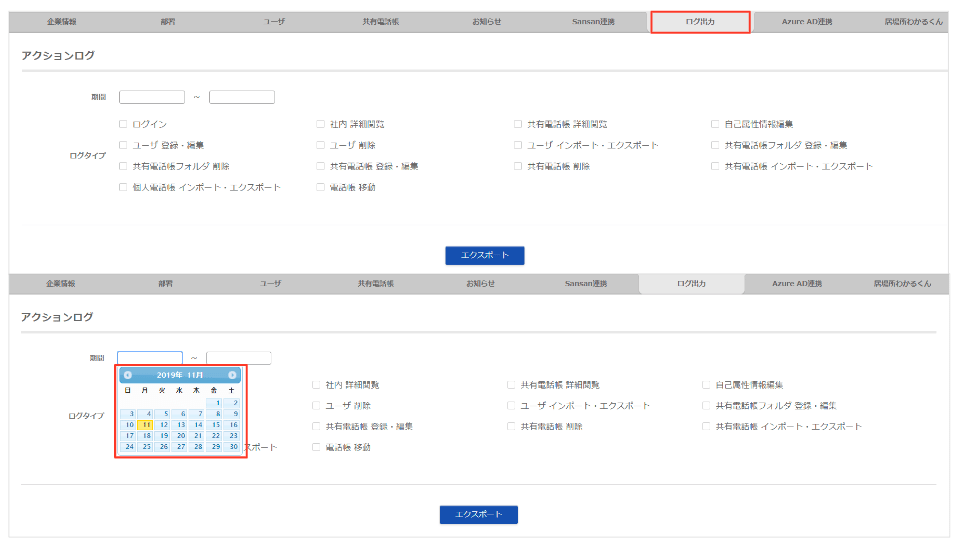Open the red-outlined ログ出力 tab
This screenshot has width=960, height=540.
(x=700, y=22)
